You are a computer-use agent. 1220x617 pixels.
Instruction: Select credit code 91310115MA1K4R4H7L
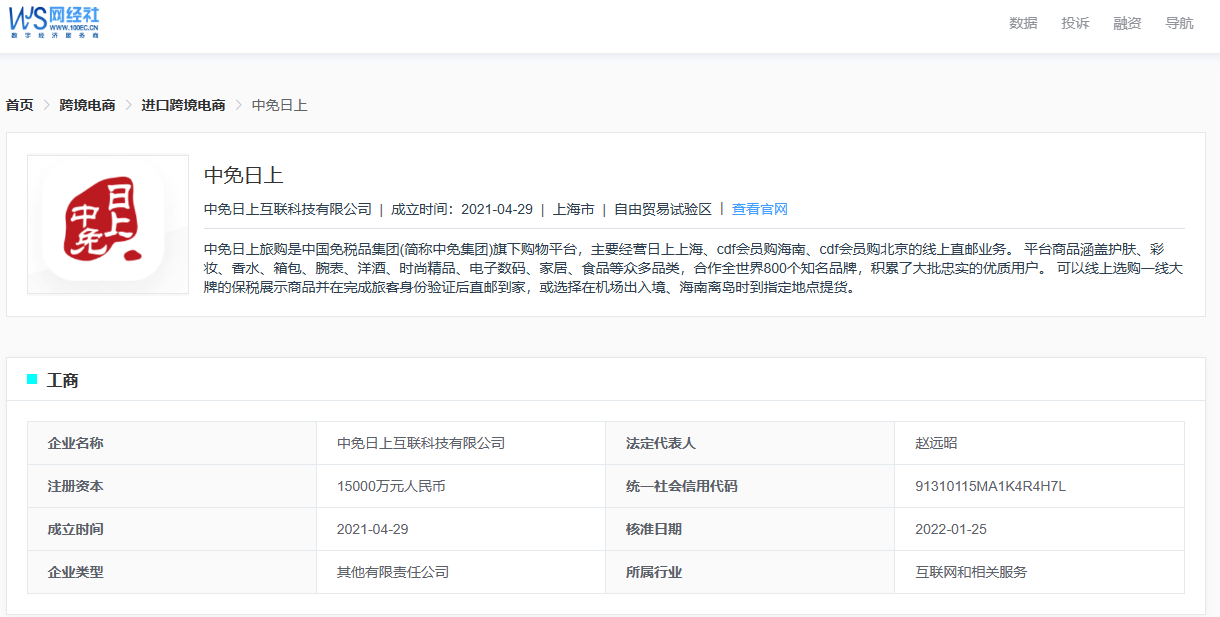click(x=1039, y=486)
